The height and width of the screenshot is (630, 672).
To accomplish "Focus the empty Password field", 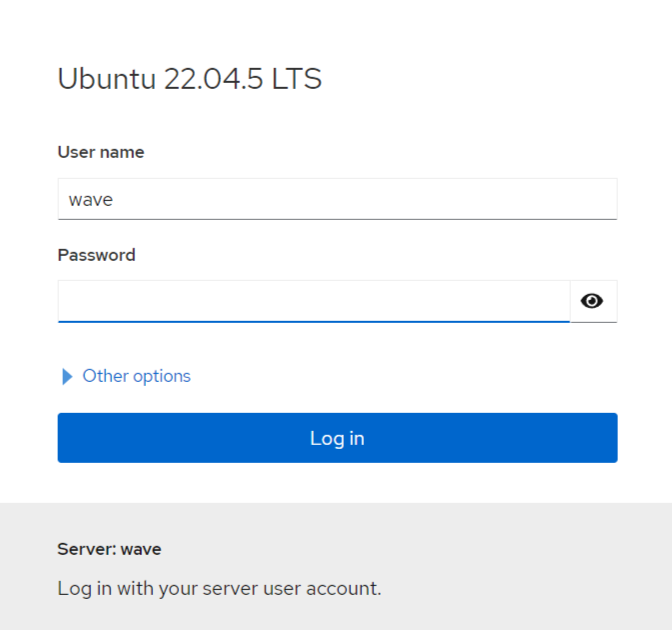I will click(x=313, y=301).
